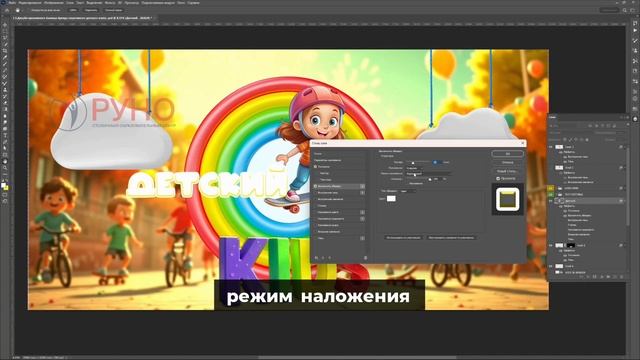This screenshot has height=360, width=640.
Task: Click link layers icon at bottom of Layers panel
Action: point(582,277)
